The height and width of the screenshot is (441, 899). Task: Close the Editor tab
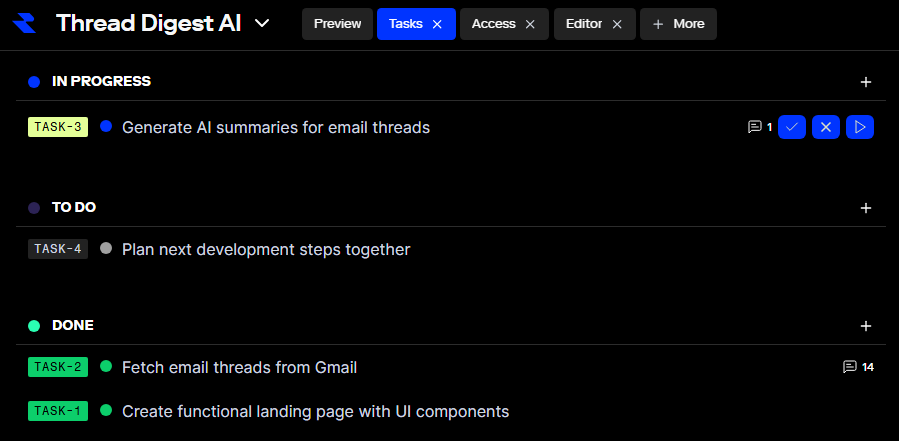[617, 24]
